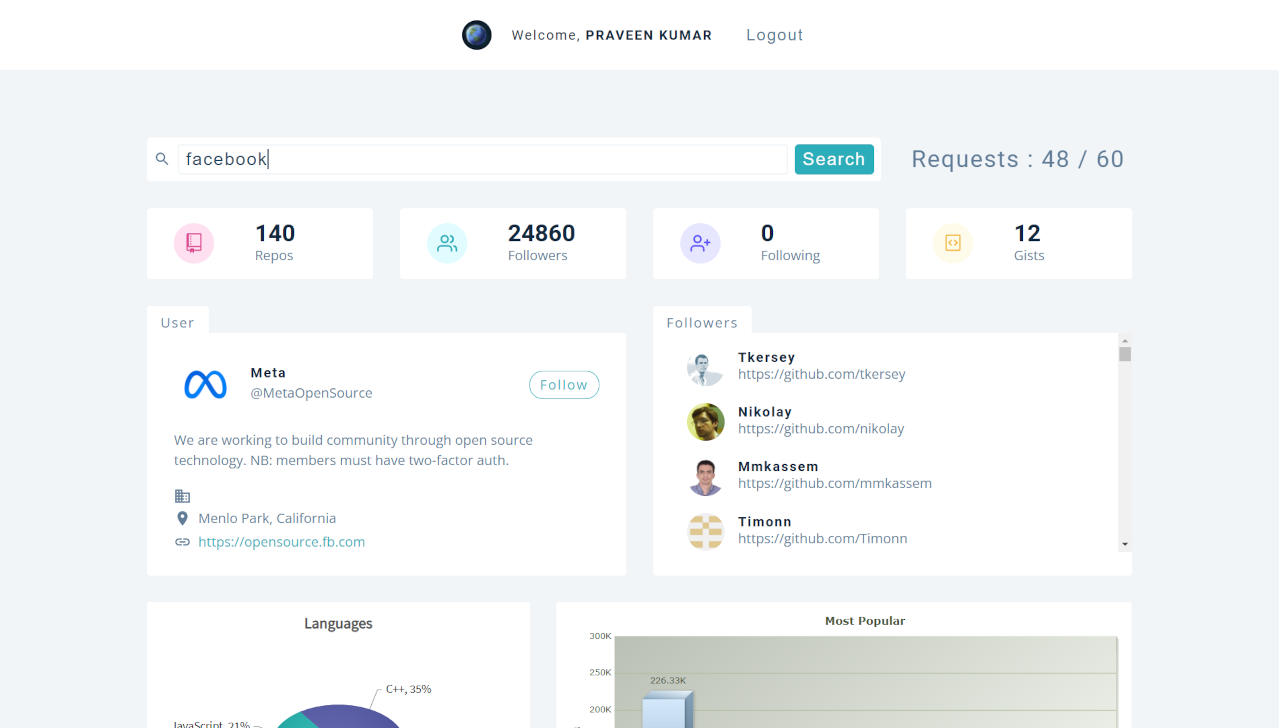Click the 12 Gists count

point(1027,233)
